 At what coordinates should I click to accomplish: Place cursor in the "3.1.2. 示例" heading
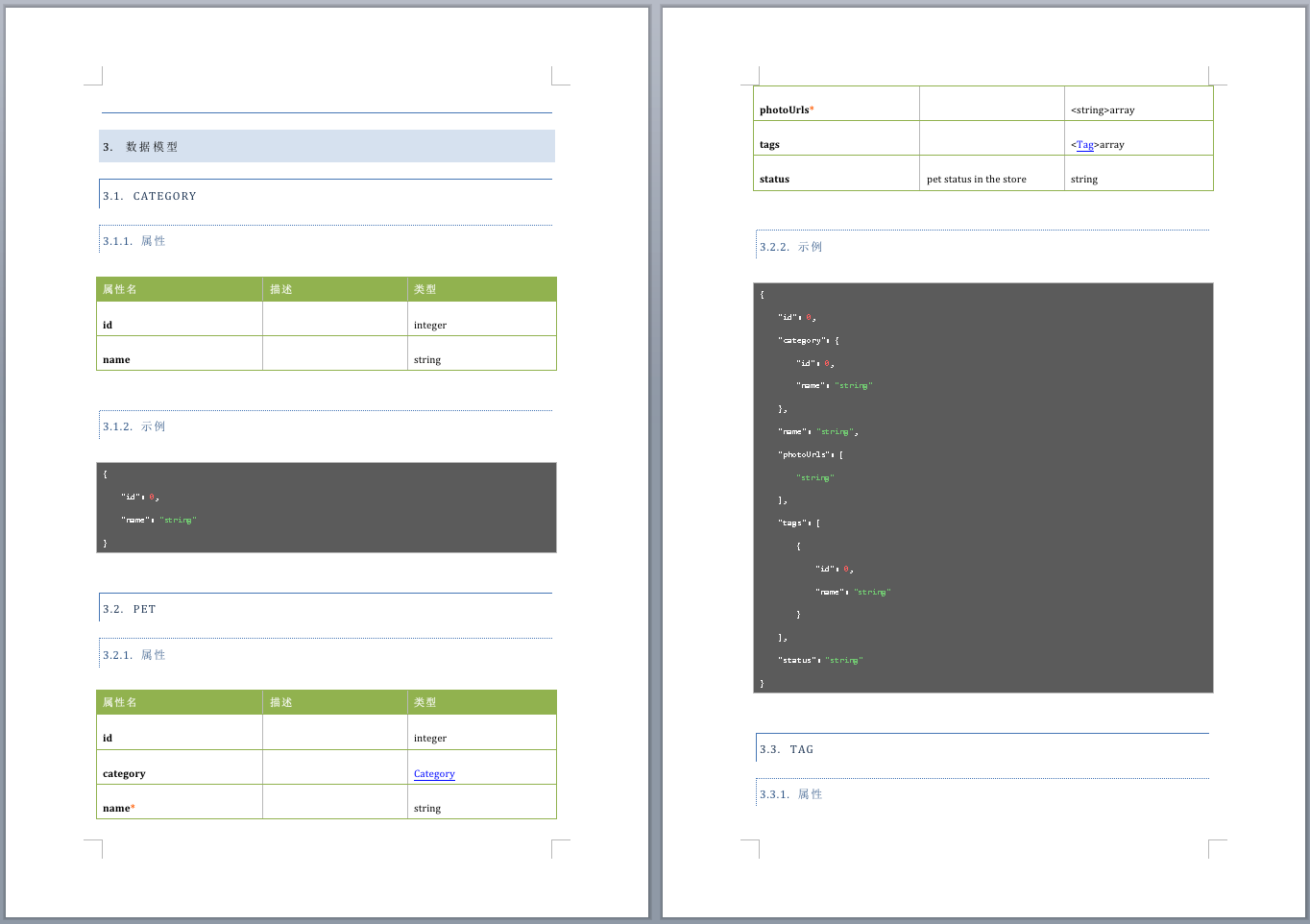click(x=134, y=426)
